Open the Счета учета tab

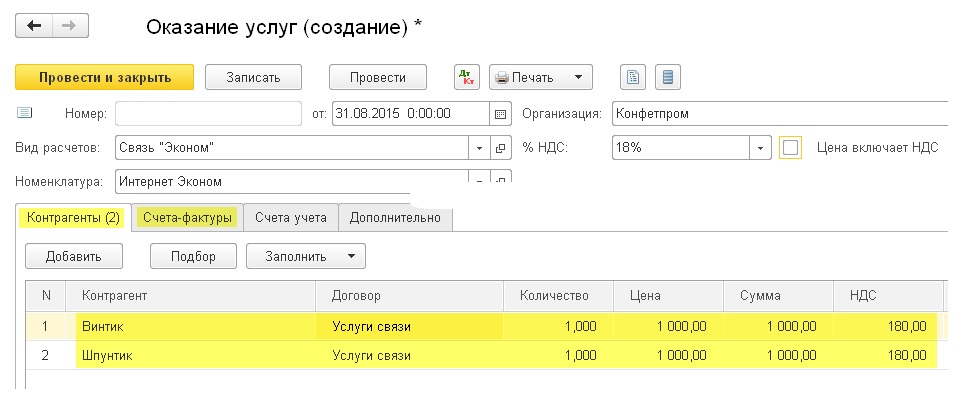tap(291, 218)
